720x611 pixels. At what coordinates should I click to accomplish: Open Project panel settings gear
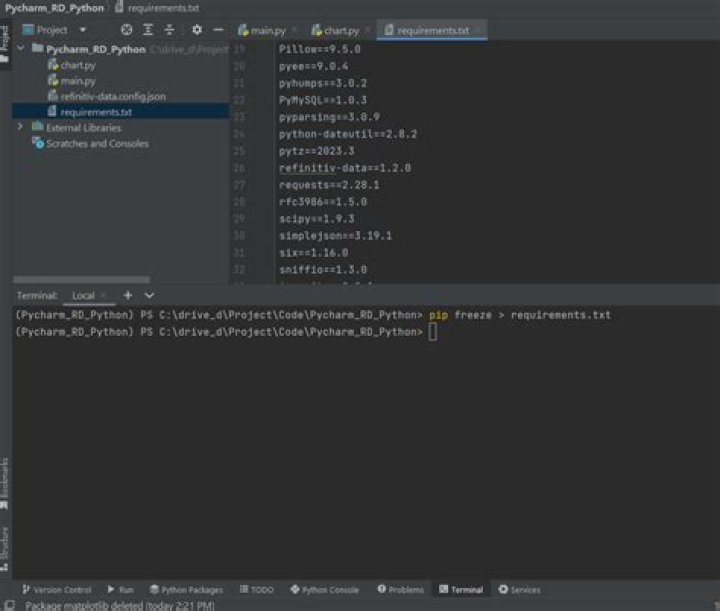click(x=197, y=30)
